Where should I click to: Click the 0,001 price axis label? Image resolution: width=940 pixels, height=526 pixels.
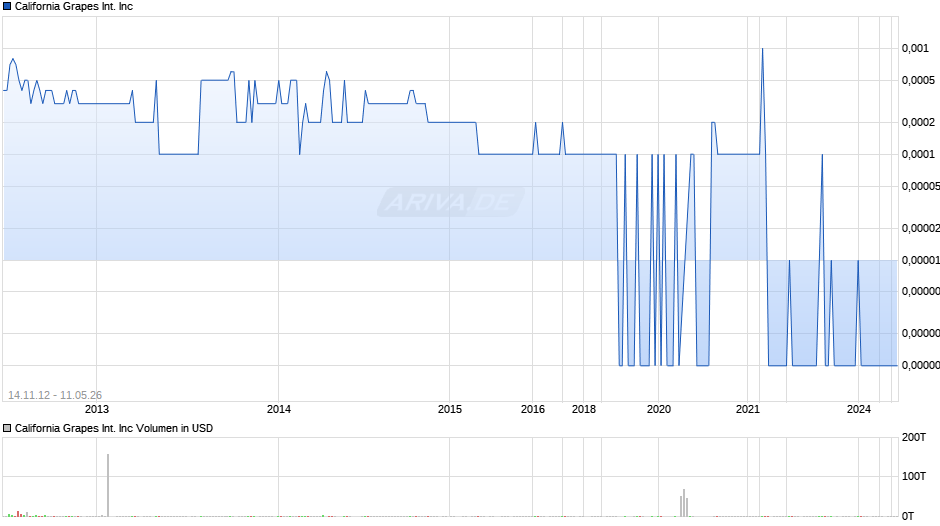915,49
